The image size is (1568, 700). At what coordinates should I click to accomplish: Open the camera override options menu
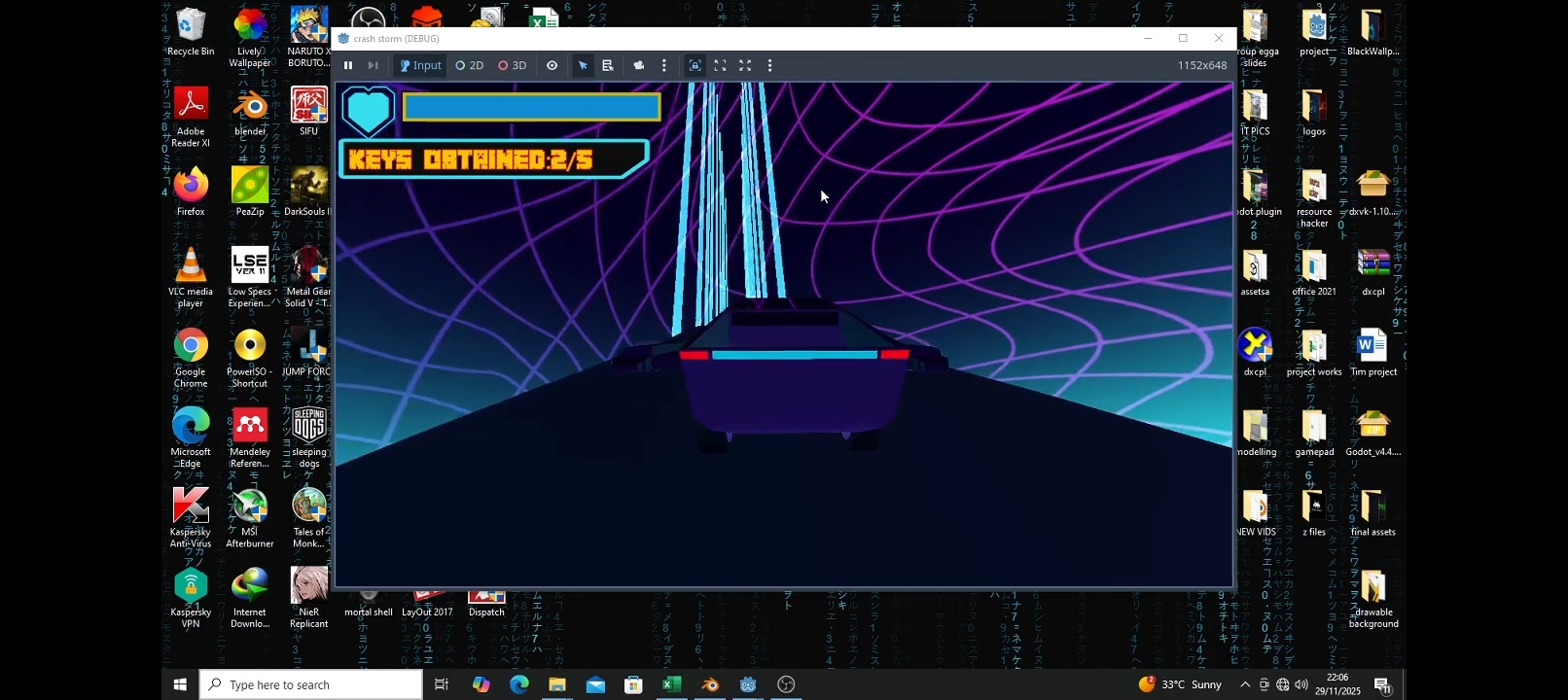(664, 65)
